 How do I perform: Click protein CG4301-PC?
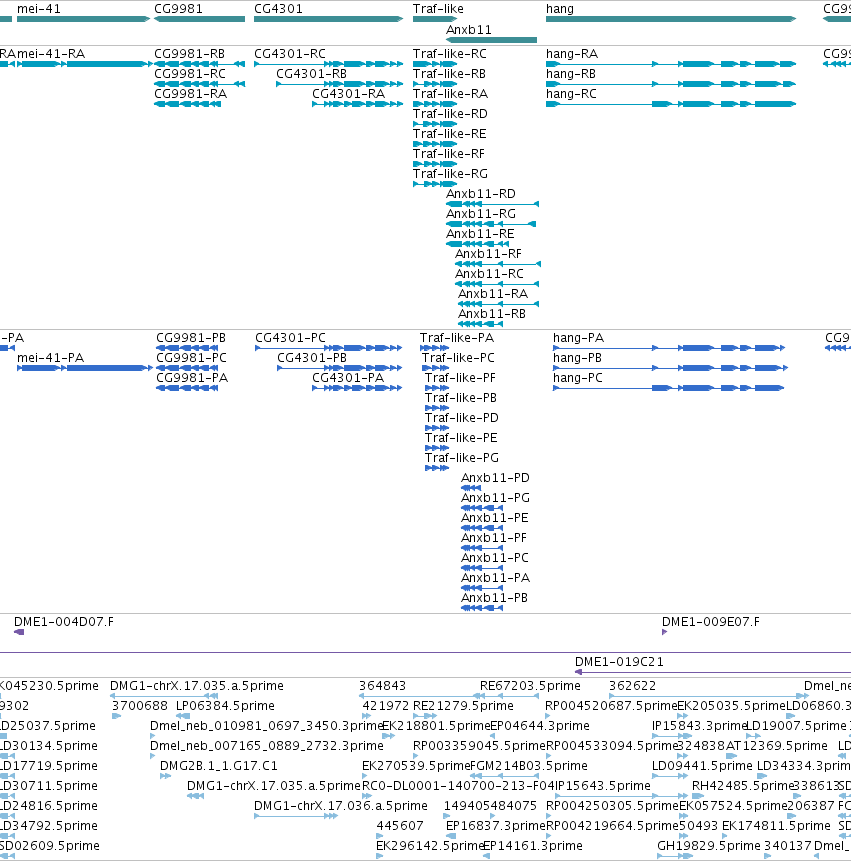click(329, 348)
